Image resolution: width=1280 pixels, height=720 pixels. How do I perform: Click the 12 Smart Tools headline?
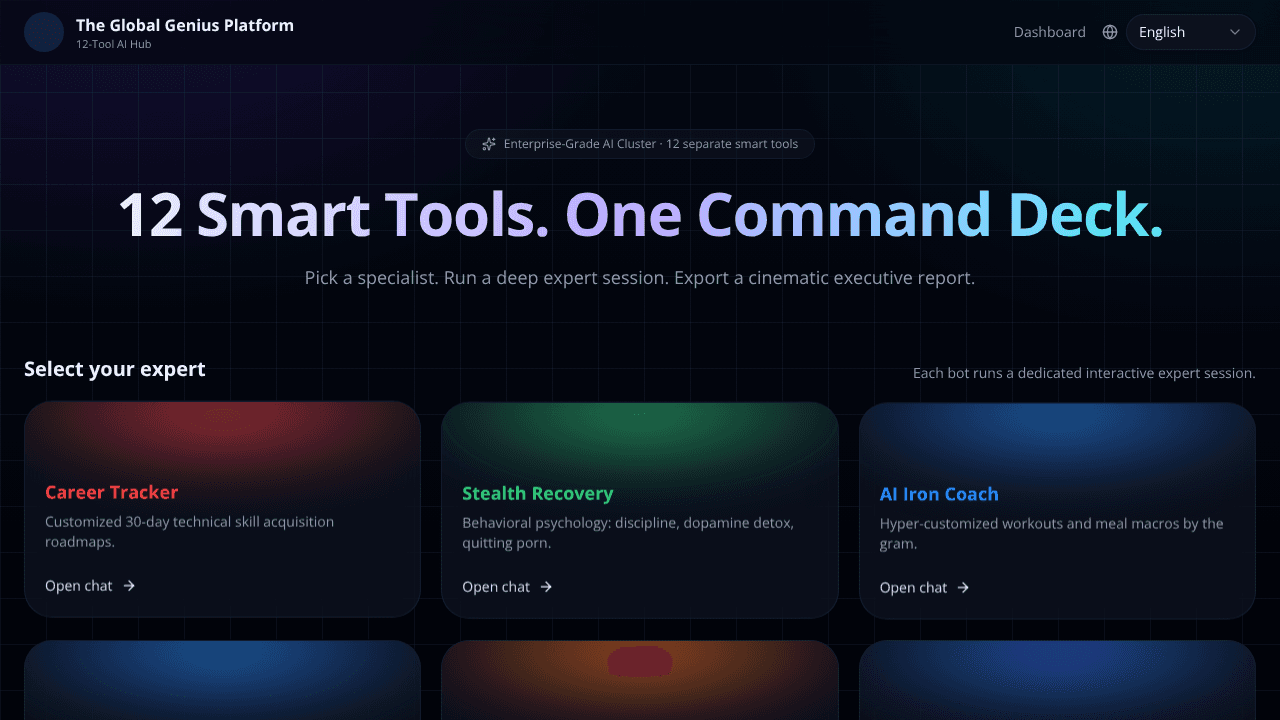[640, 215]
